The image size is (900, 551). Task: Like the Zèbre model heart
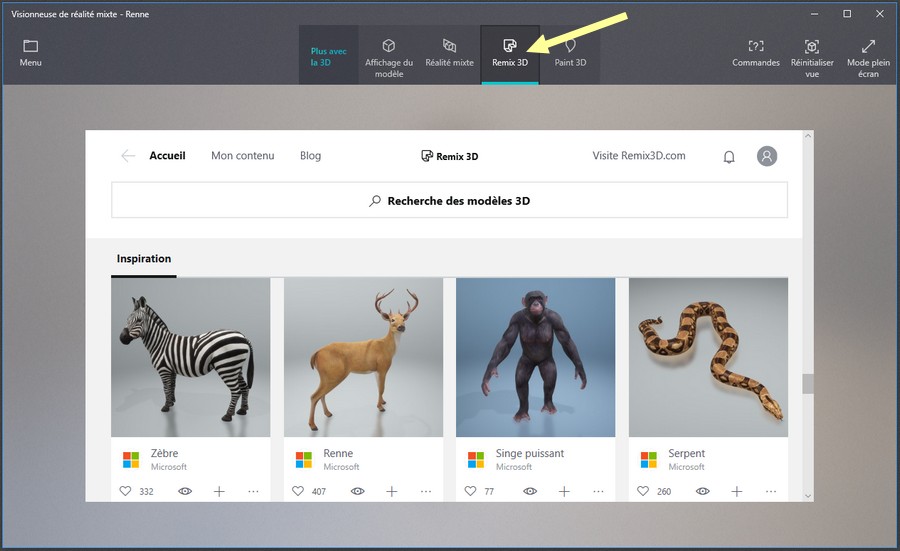pyautogui.click(x=125, y=491)
